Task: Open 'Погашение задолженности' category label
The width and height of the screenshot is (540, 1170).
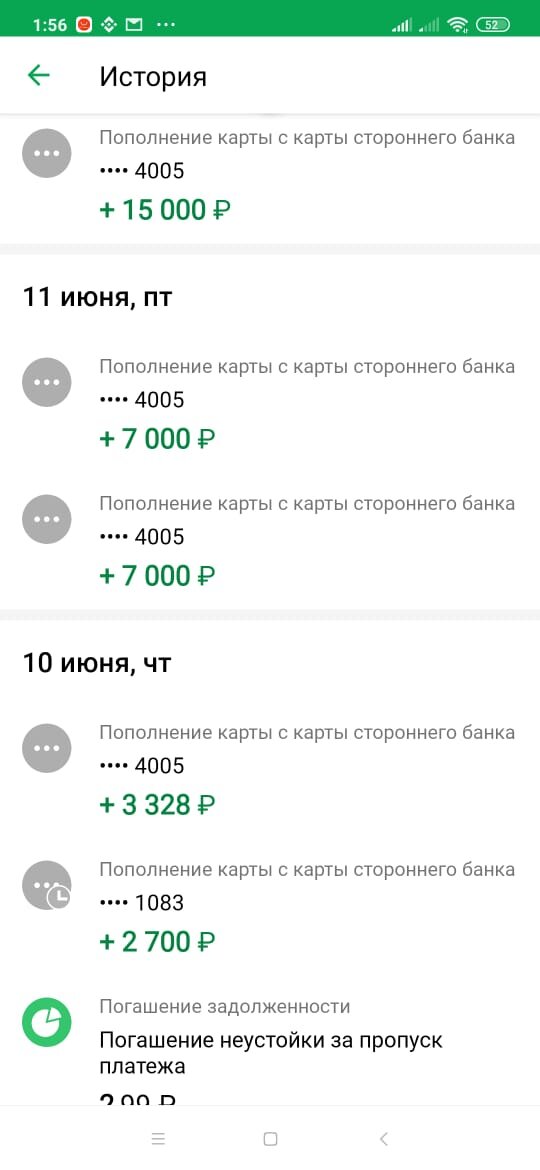Action: pos(225,1007)
